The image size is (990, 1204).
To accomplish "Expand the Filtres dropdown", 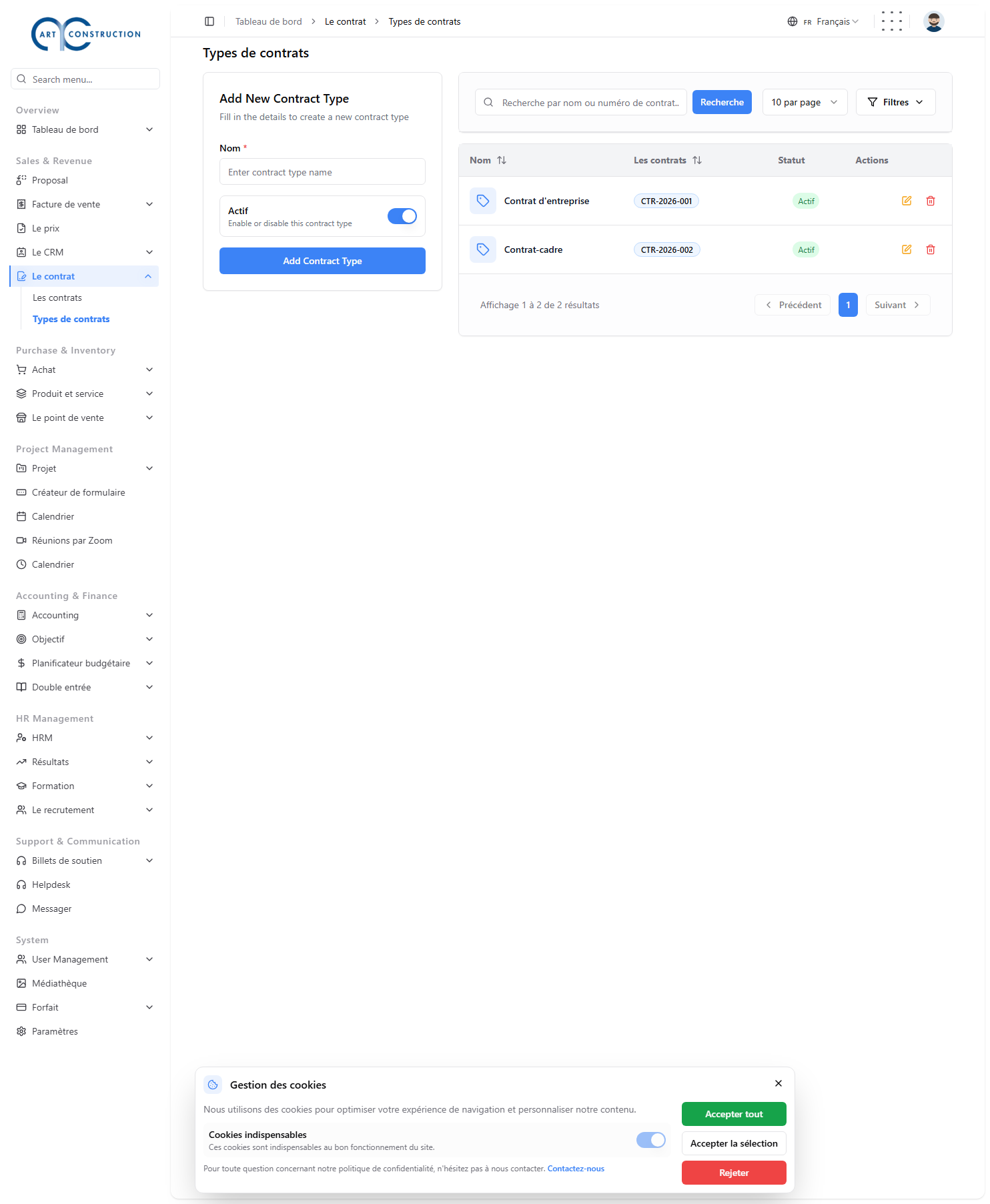I will click(895, 102).
